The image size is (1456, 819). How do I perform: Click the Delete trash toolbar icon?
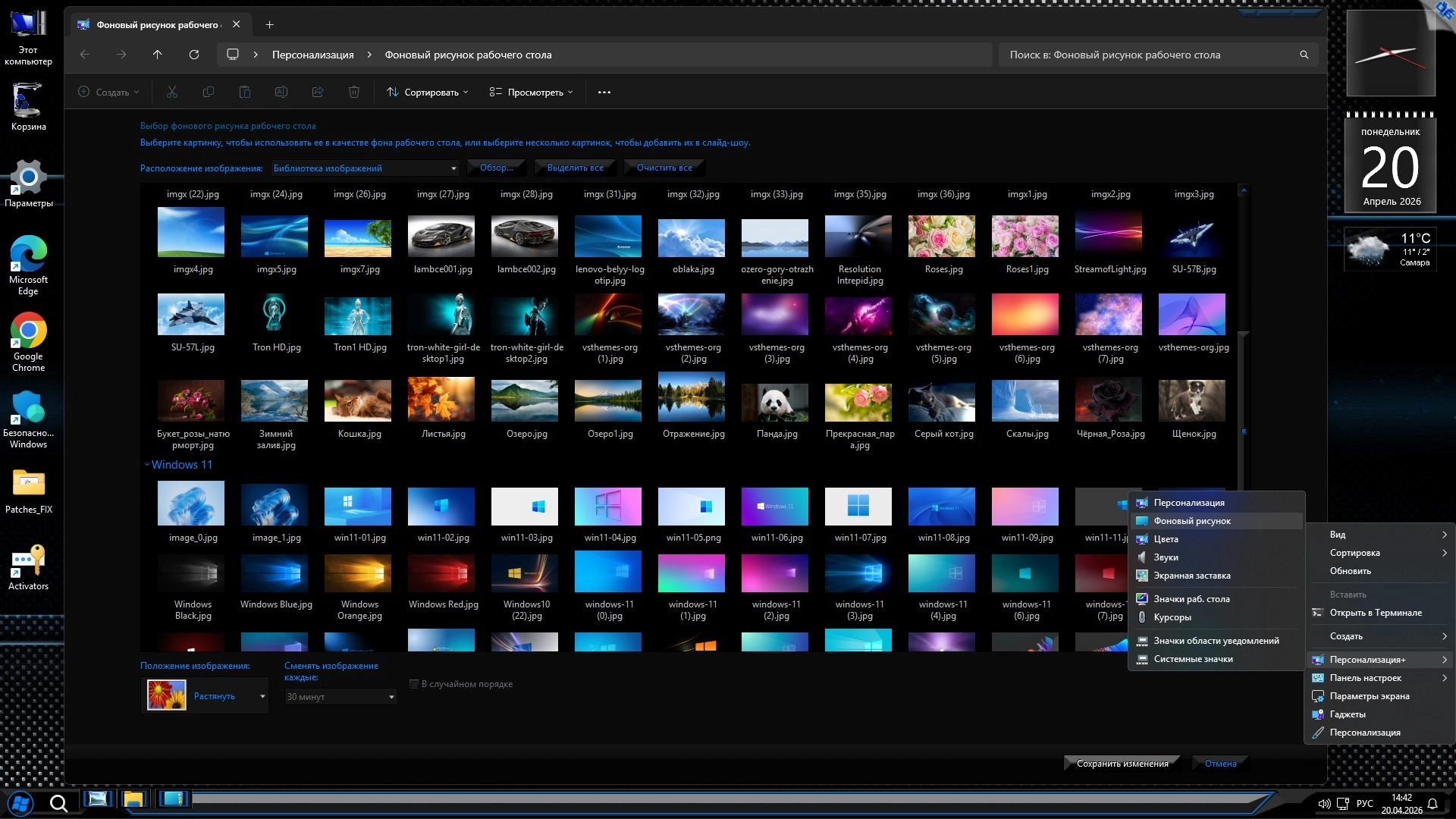point(354,93)
